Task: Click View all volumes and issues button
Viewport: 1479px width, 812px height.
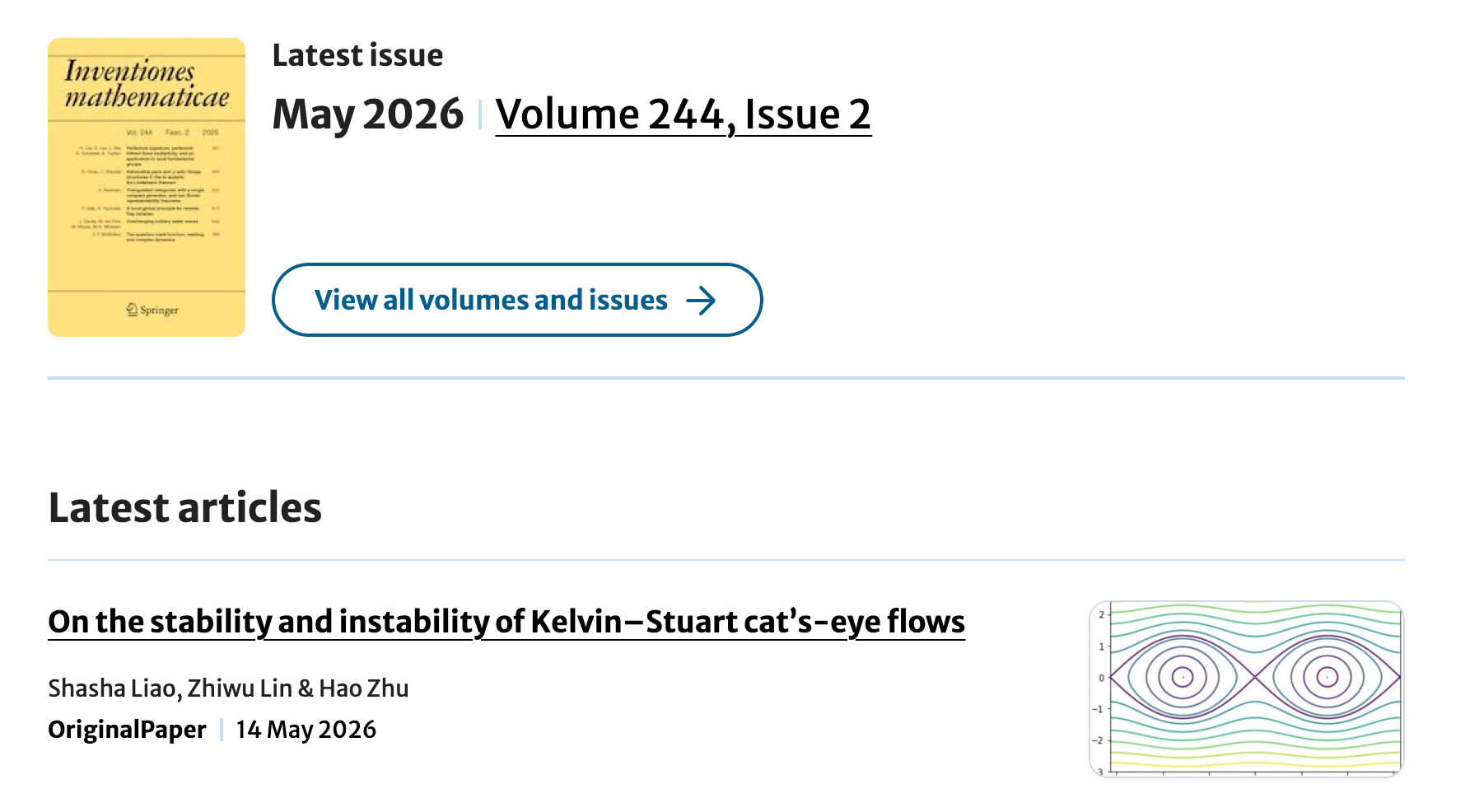Action: pos(517,300)
